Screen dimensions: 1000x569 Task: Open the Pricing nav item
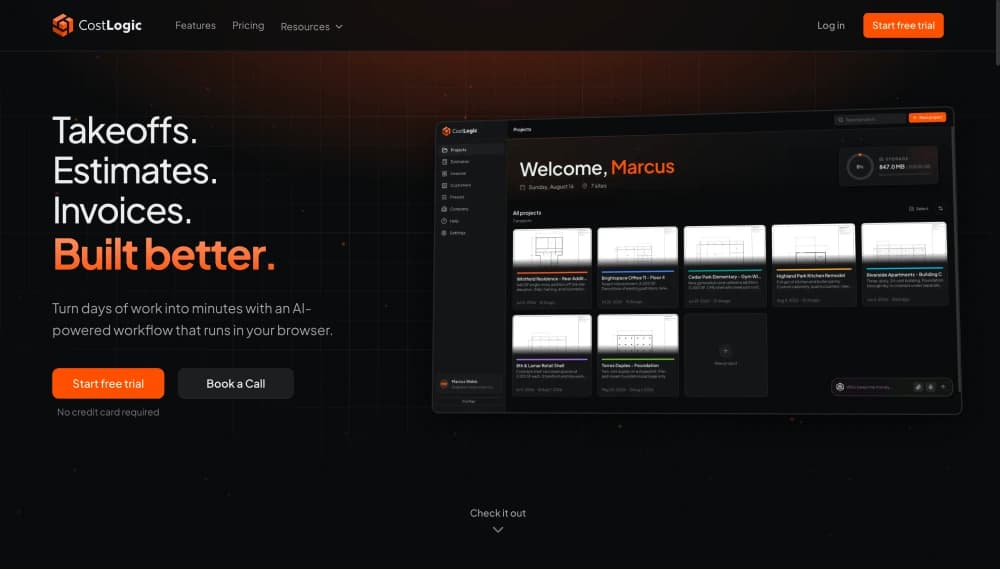coord(248,26)
